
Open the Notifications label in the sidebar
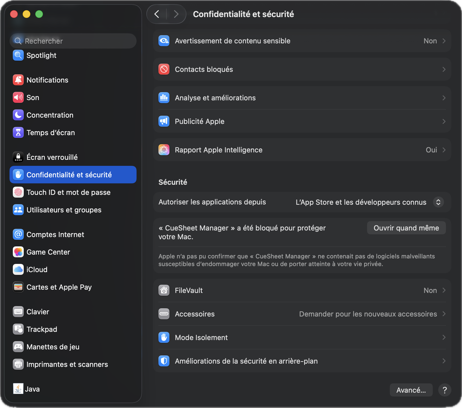[47, 80]
